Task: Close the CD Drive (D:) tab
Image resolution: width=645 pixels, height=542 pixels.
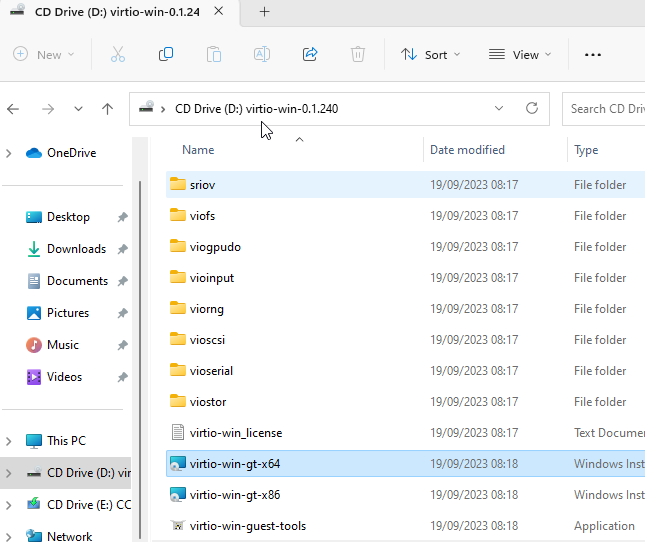Action: [219, 11]
